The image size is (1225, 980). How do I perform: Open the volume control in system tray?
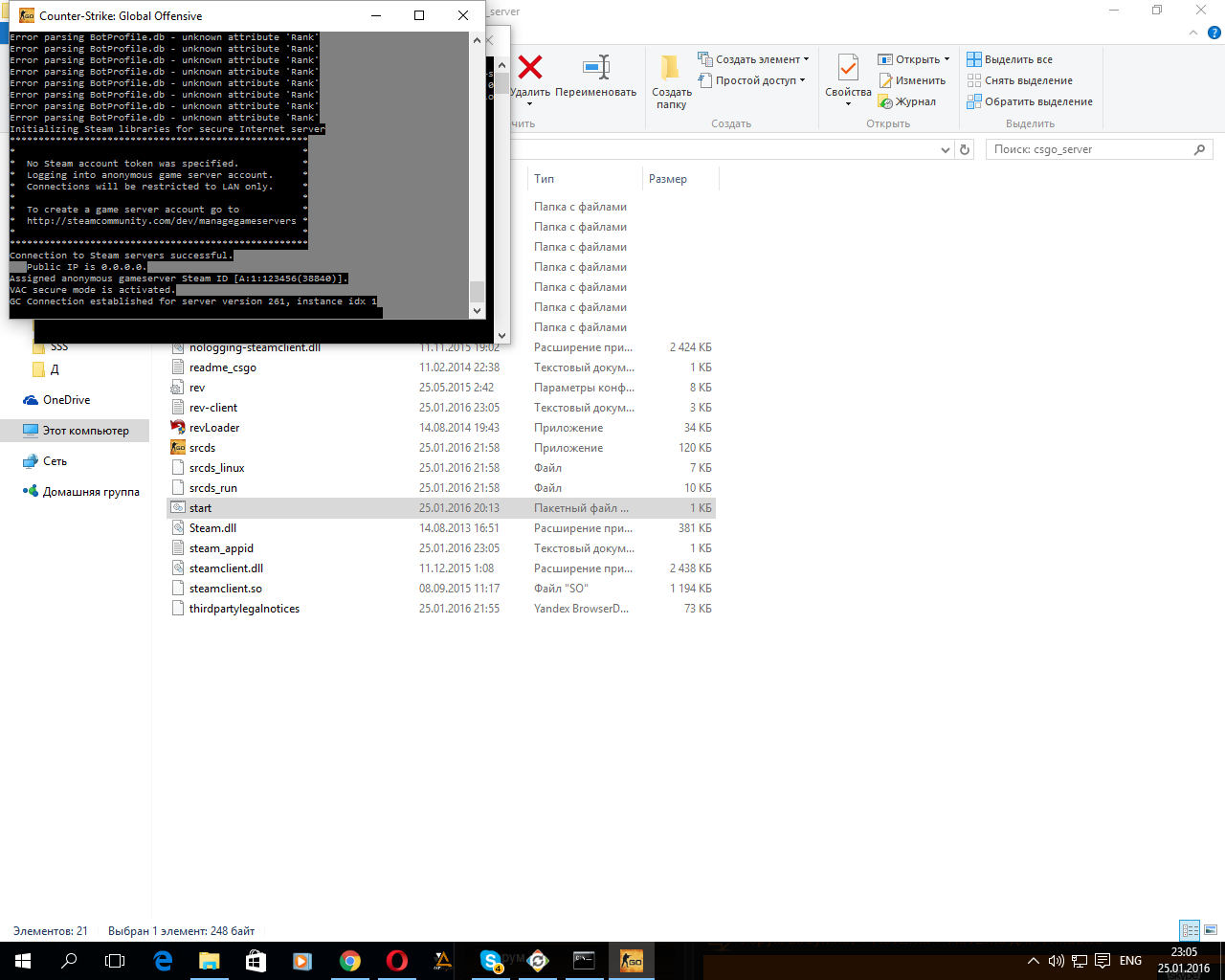pos(1056,961)
